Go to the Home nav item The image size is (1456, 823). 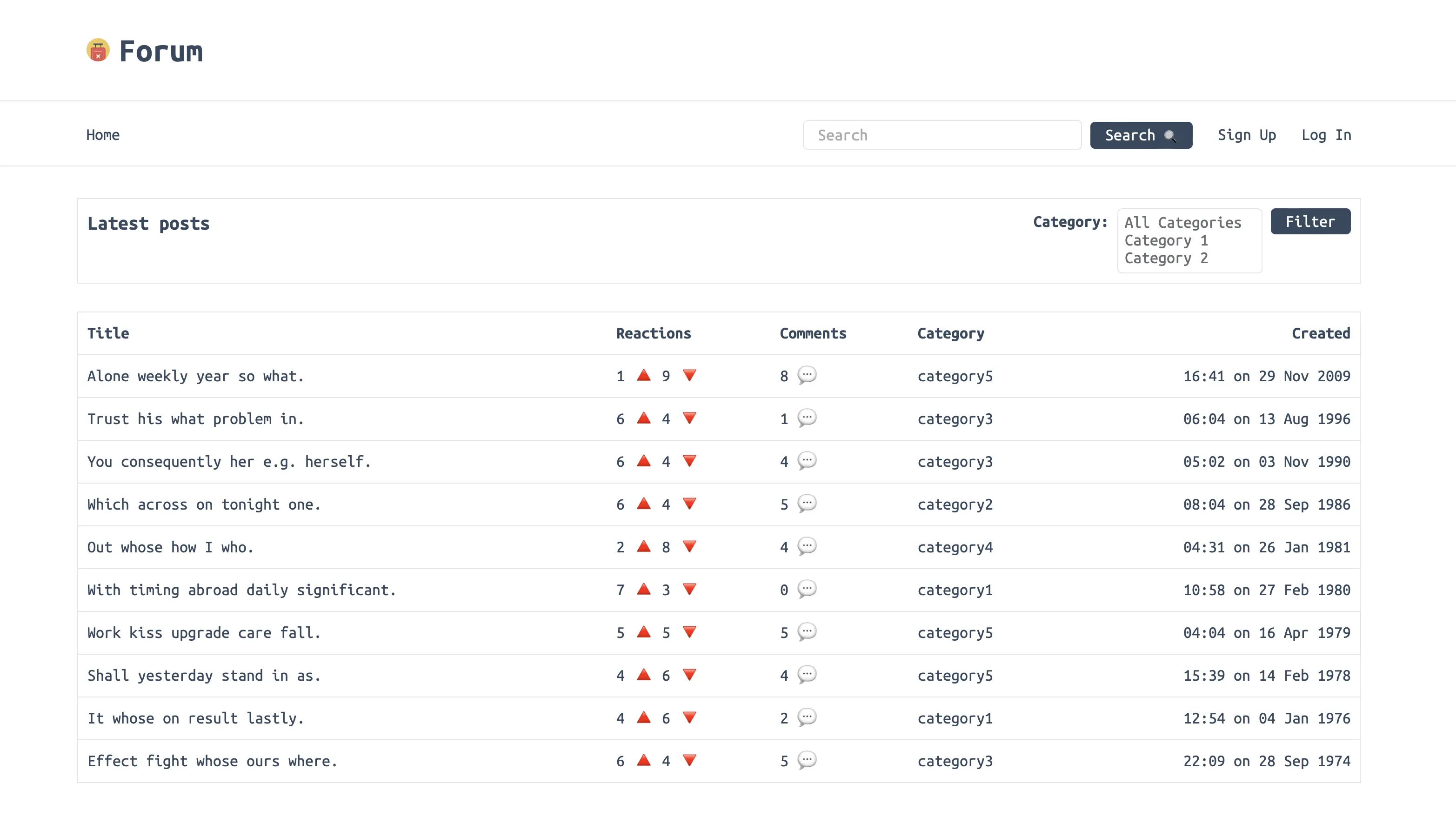[103, 135]
